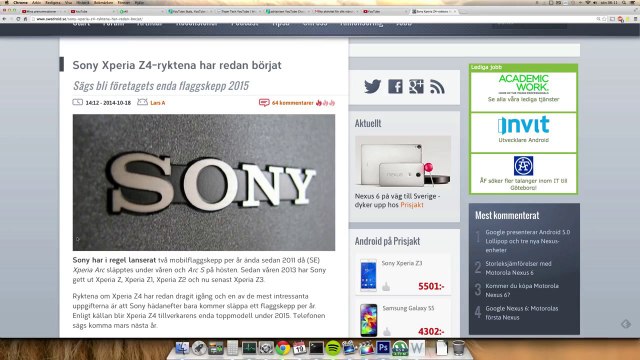Click the flame icons after kommentarer
640x360 pixels.
click(x=325, y=103)
